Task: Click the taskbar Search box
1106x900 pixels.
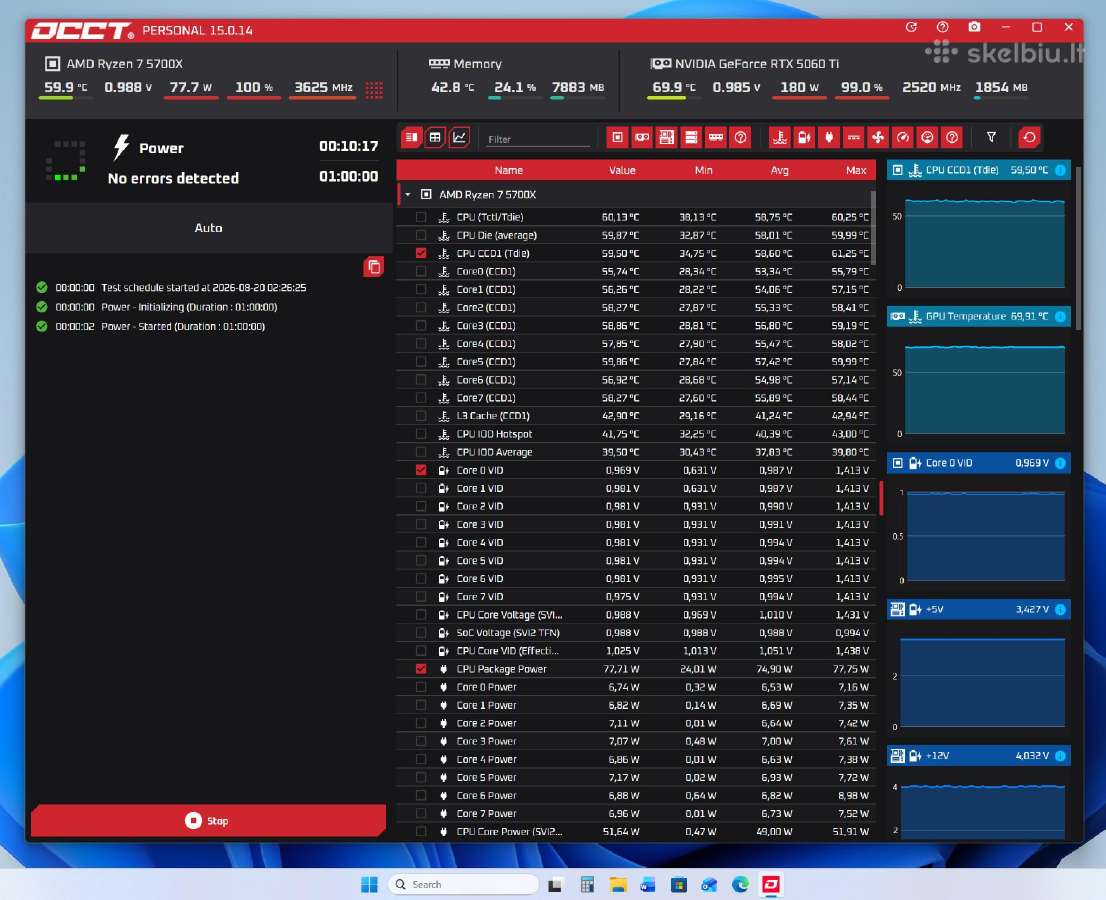Action: click(x=463, y=884)
